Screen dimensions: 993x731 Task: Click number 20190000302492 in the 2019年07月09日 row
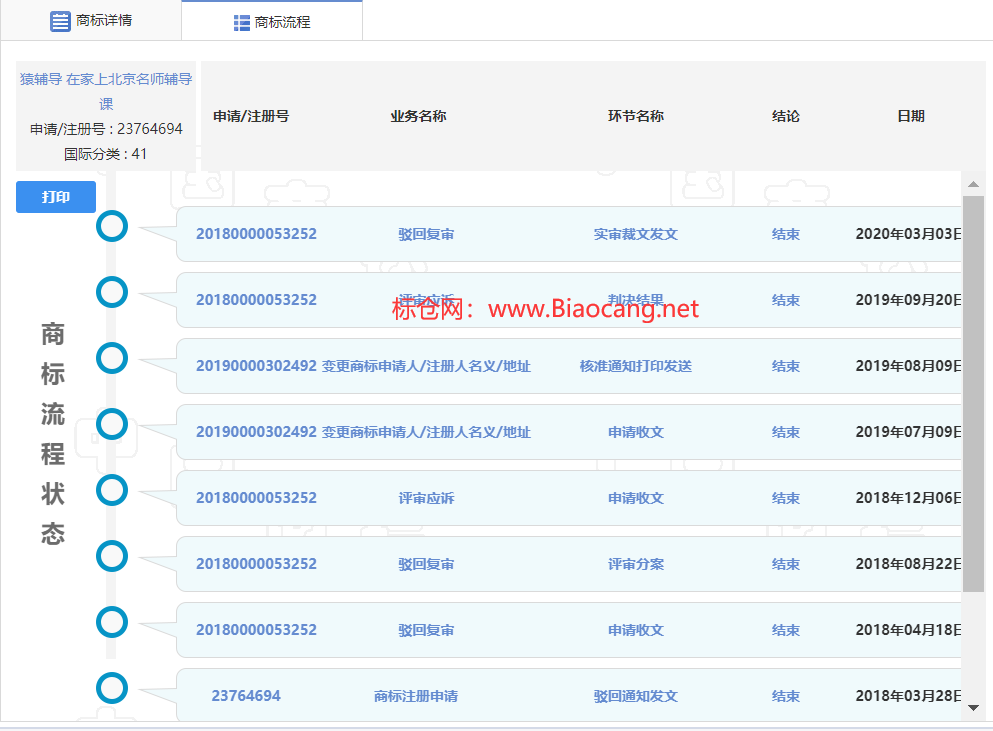point(256,431)
